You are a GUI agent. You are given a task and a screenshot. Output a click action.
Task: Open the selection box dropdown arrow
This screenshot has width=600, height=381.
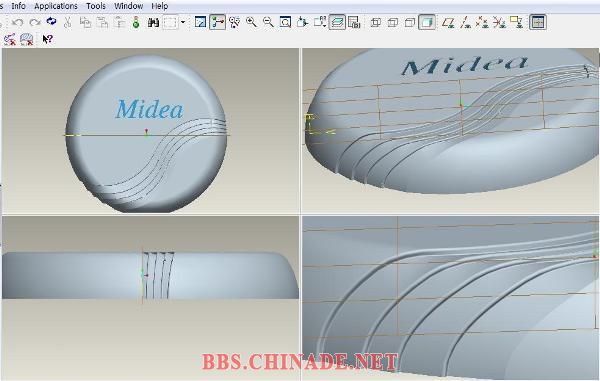pyautogui.click(x=183, y=22)
